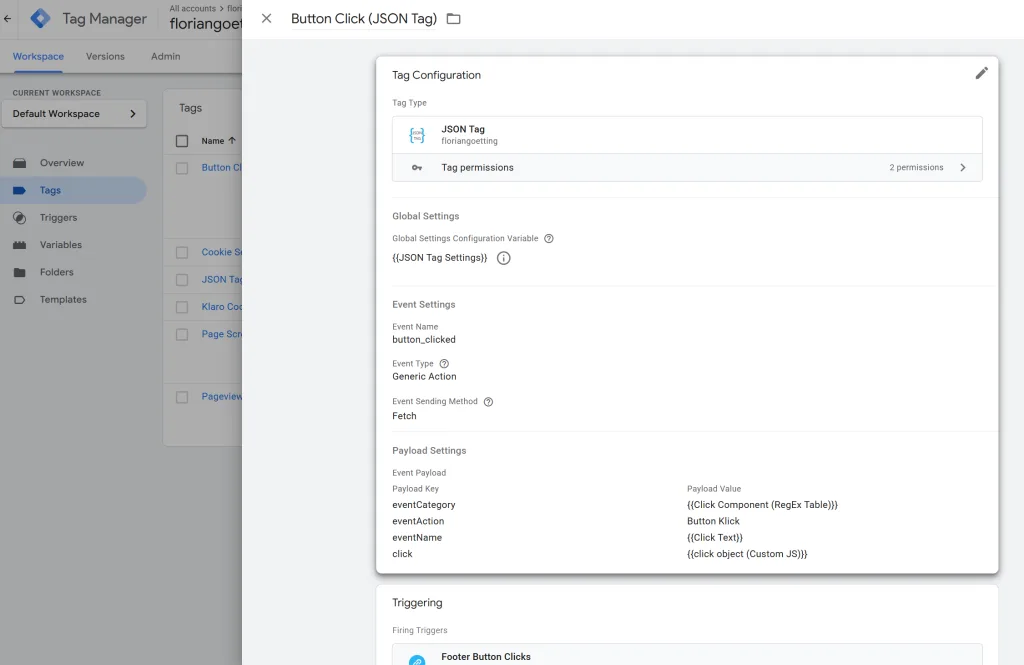Open Templates via its sidebar icon
This screenshot has width=1024, height=665.
[x=20, y=300]
